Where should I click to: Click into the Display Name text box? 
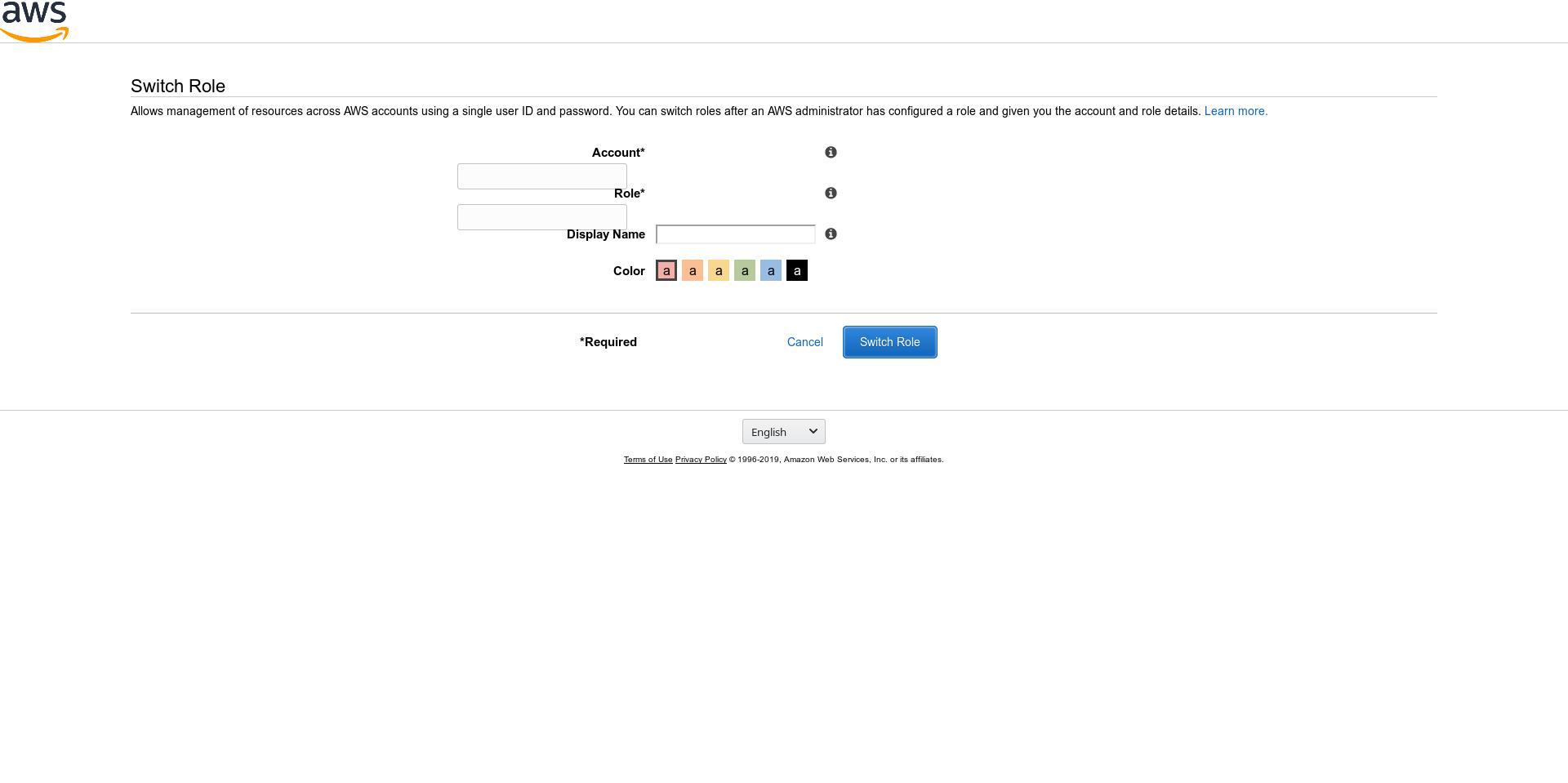pyautogui.click(x=735, y=234)
